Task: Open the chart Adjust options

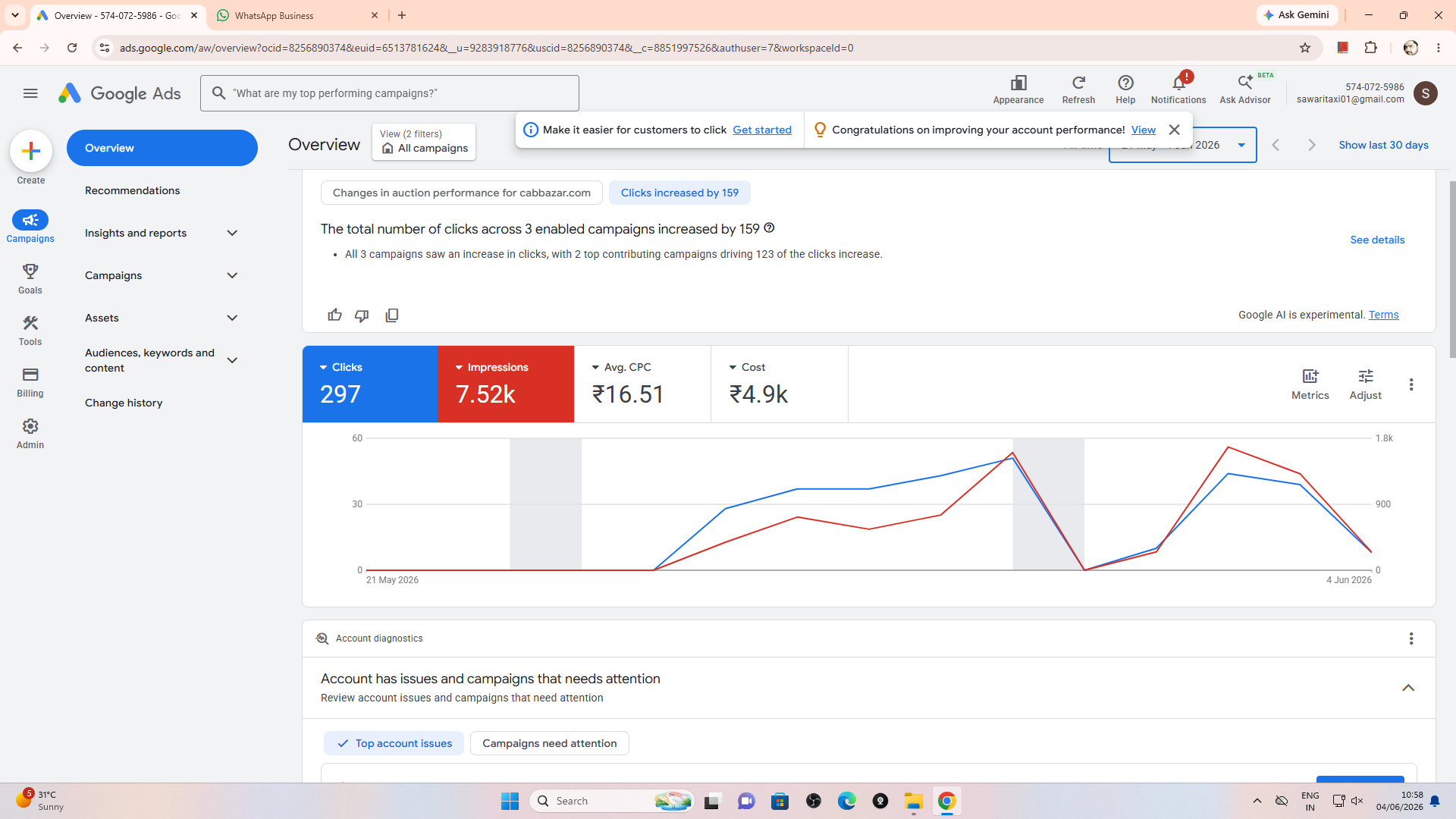Action: tap(1366, 384)
